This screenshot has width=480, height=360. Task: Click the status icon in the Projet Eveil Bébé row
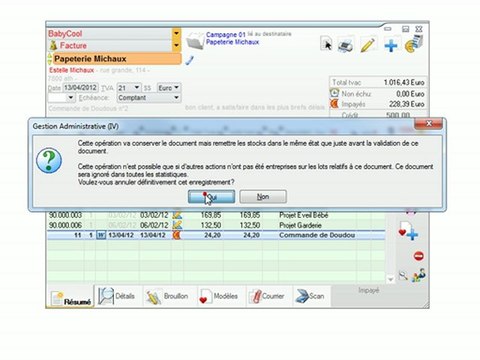pos(177,215)
